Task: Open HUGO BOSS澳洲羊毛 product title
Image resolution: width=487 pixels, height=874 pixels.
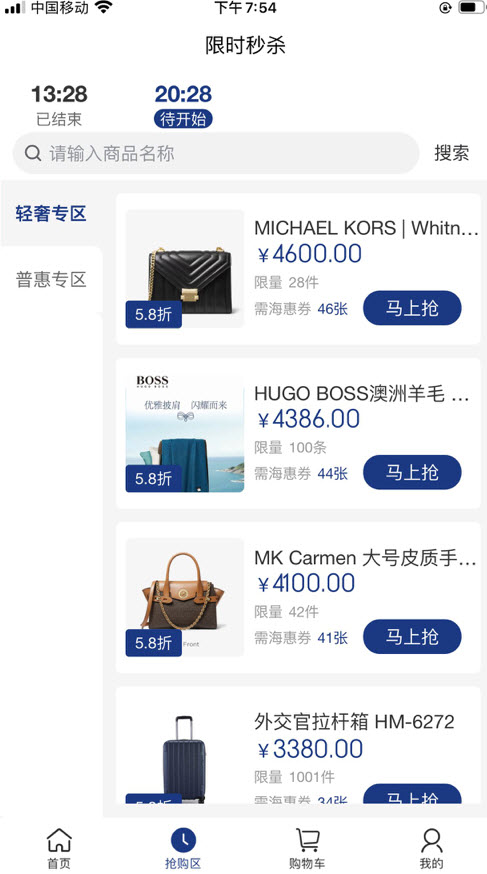Action: (x=362, y=394)
